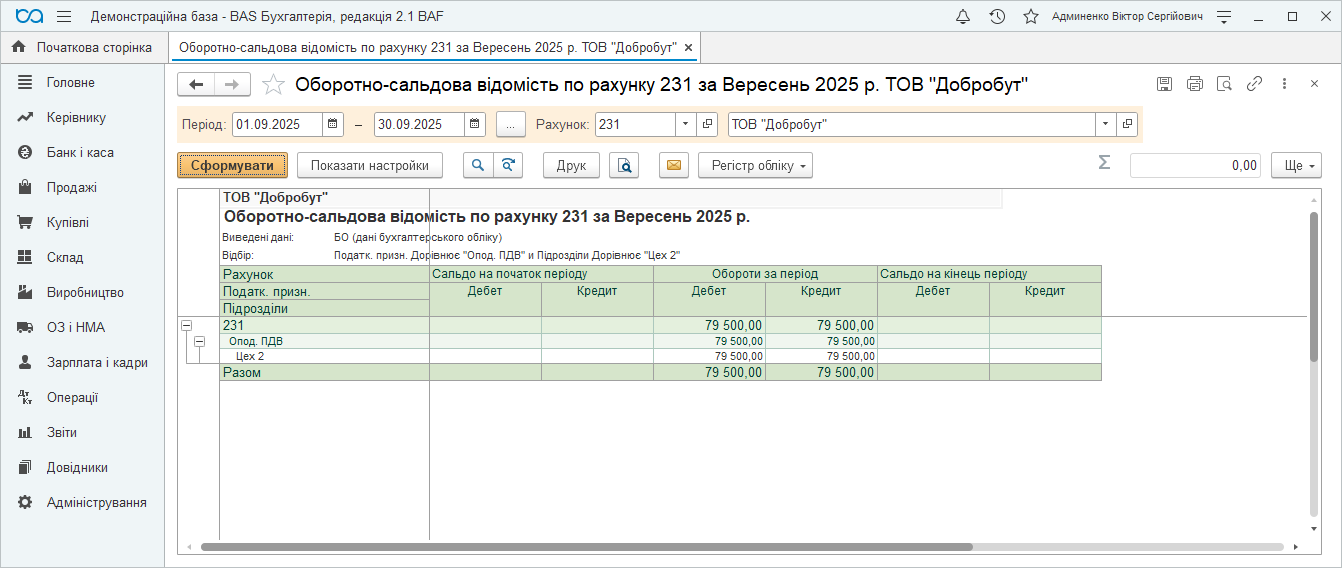Image resolution: width=1342 pixels, height=568 pixels.
Task: Expand the Рахунок 231 dropdown list
Action: pos(685,125)
